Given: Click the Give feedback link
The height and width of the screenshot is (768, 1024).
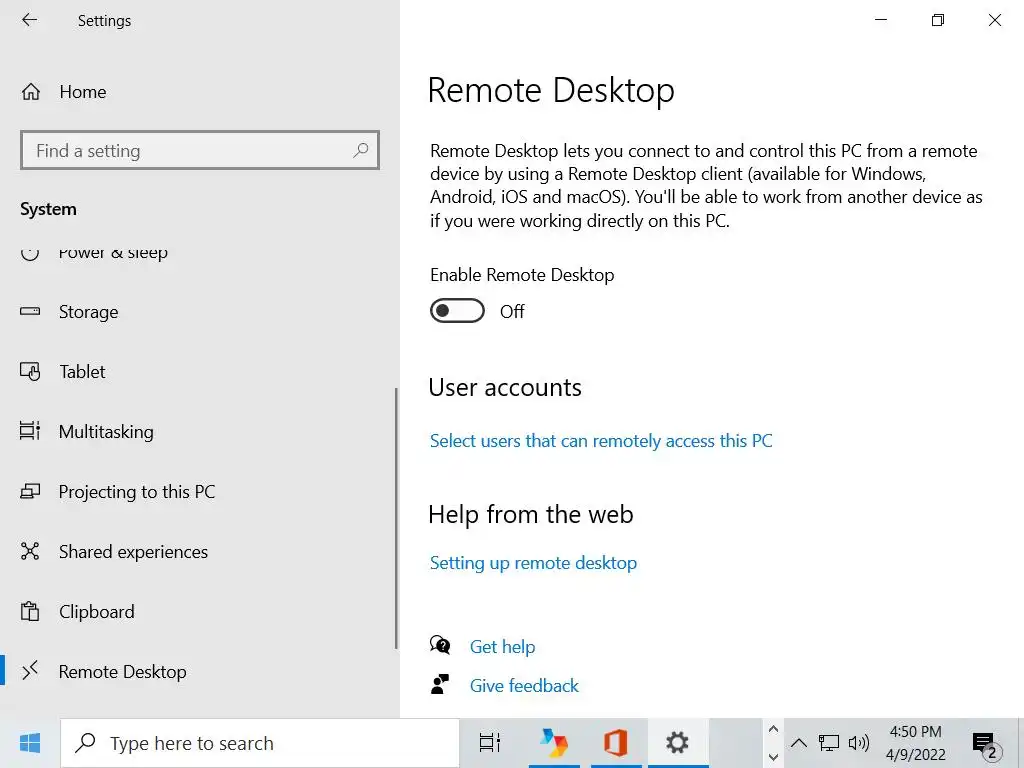Looking at the screenshot, I should click(524, 686).
